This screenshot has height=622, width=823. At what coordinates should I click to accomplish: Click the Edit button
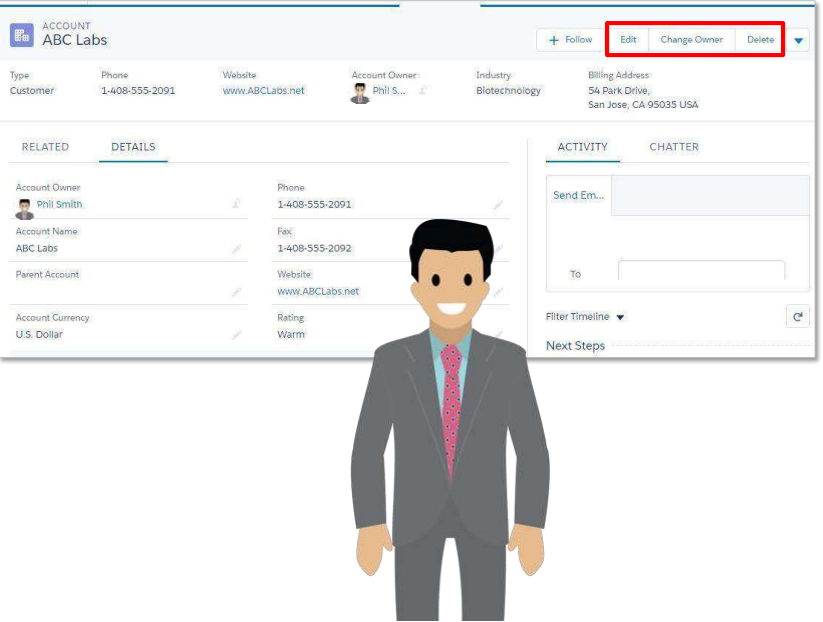point(628,40)
